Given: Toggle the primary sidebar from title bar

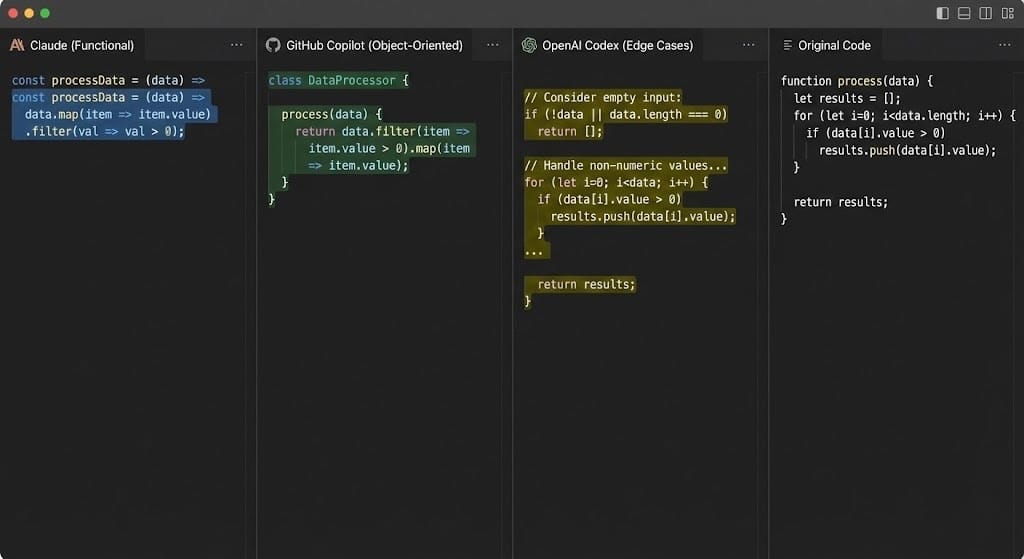Looking at the screenshot, I should (x=942, y=13).
